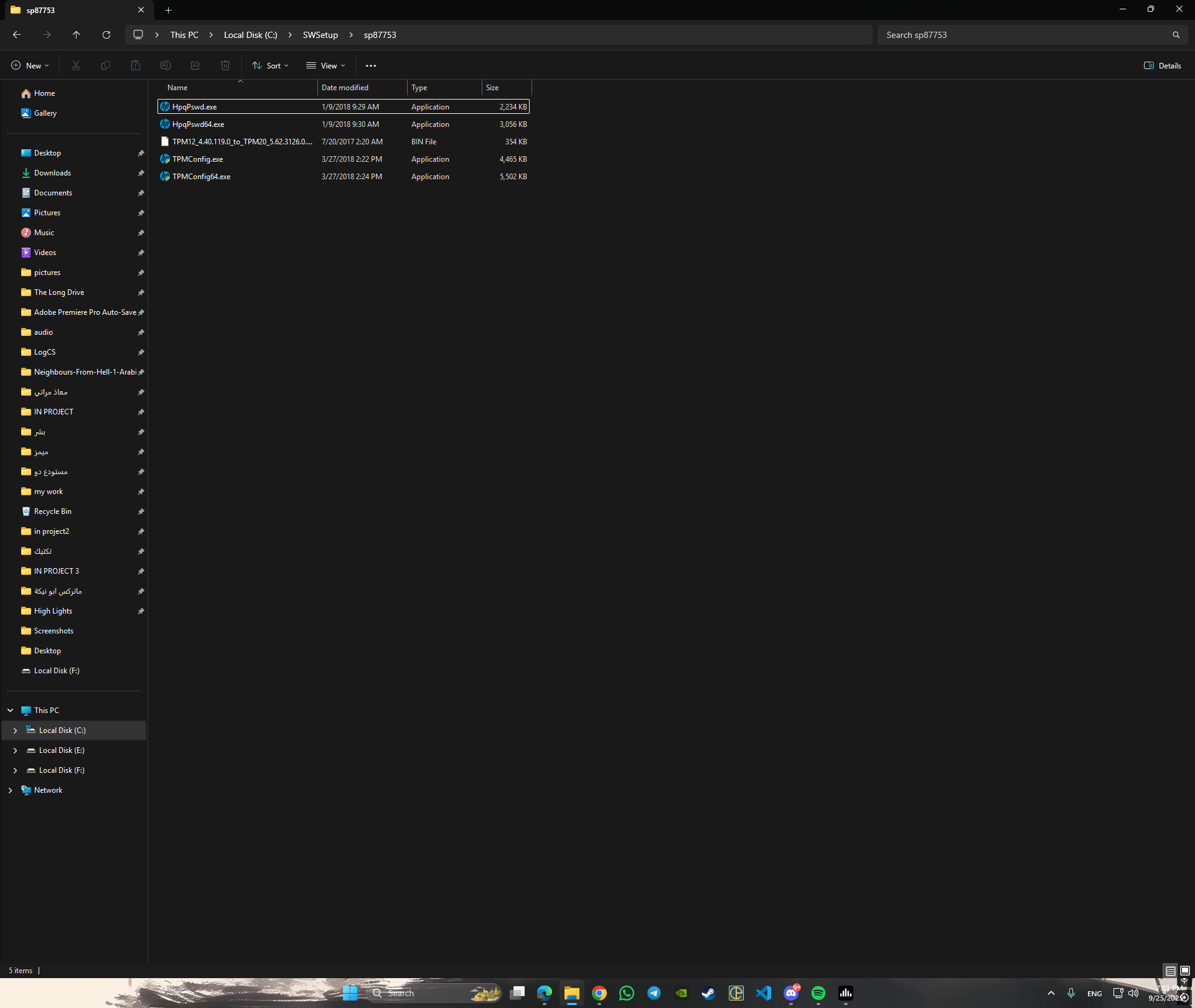This screenshot has height=1008, width=1195.
Task: Open the View dropdown menu
Action: pyautogui.click(x=326, y=65)
